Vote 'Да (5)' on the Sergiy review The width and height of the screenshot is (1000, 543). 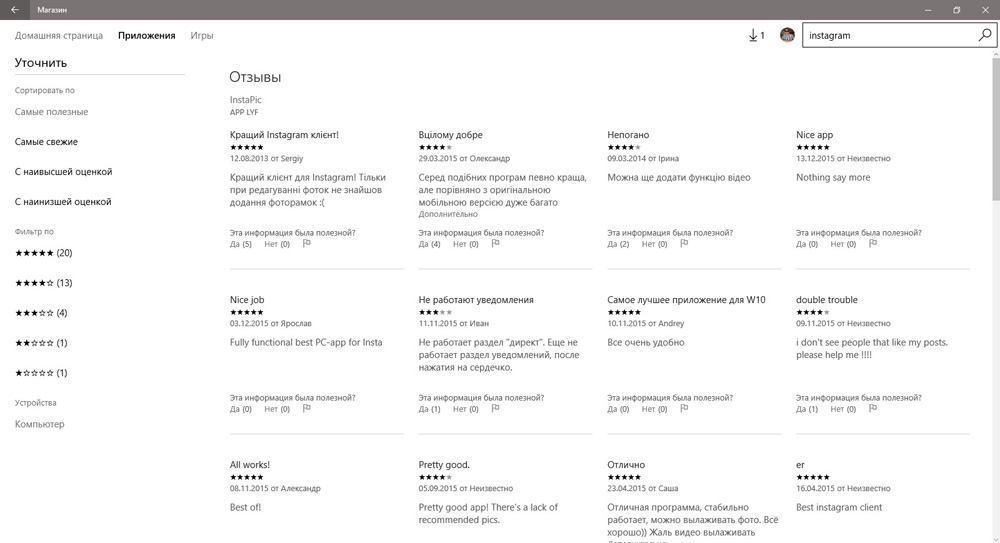click(240, 244)
